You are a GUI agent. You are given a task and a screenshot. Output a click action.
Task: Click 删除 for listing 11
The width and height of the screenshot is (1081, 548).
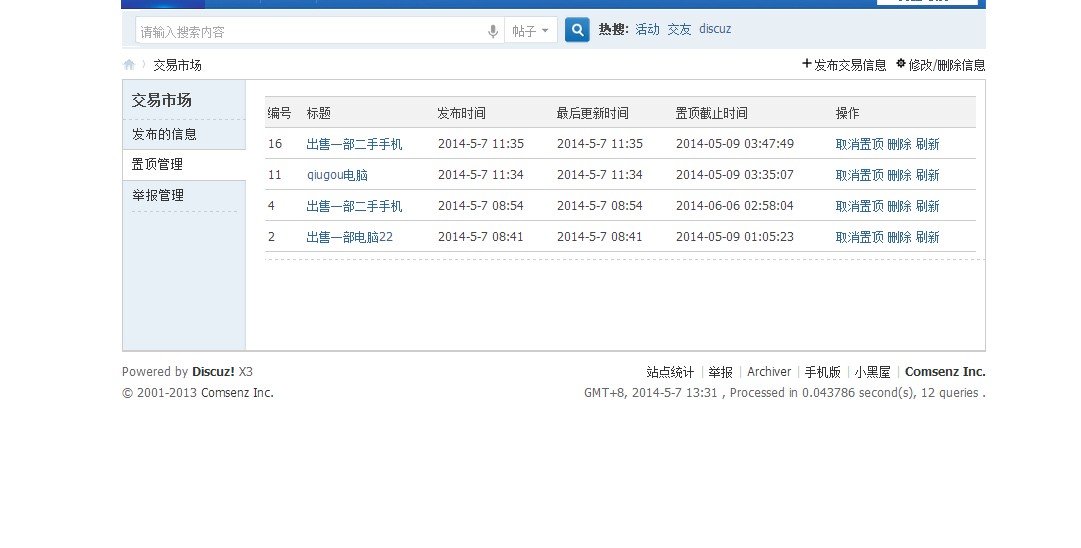click(x=899, y=175)
